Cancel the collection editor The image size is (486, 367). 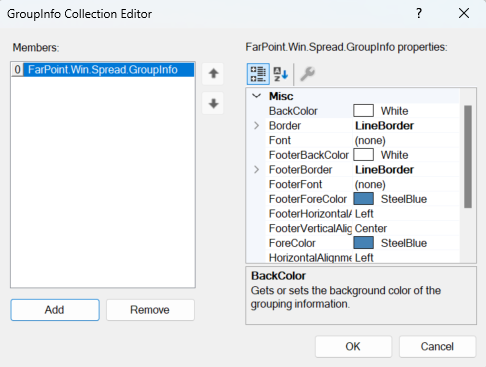point(437,347)
